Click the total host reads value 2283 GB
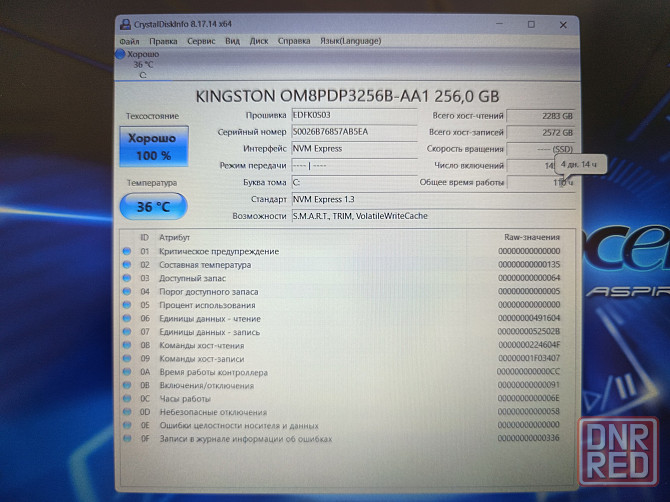The width and height of the screenshot is (670, 502). click(541, 116)
